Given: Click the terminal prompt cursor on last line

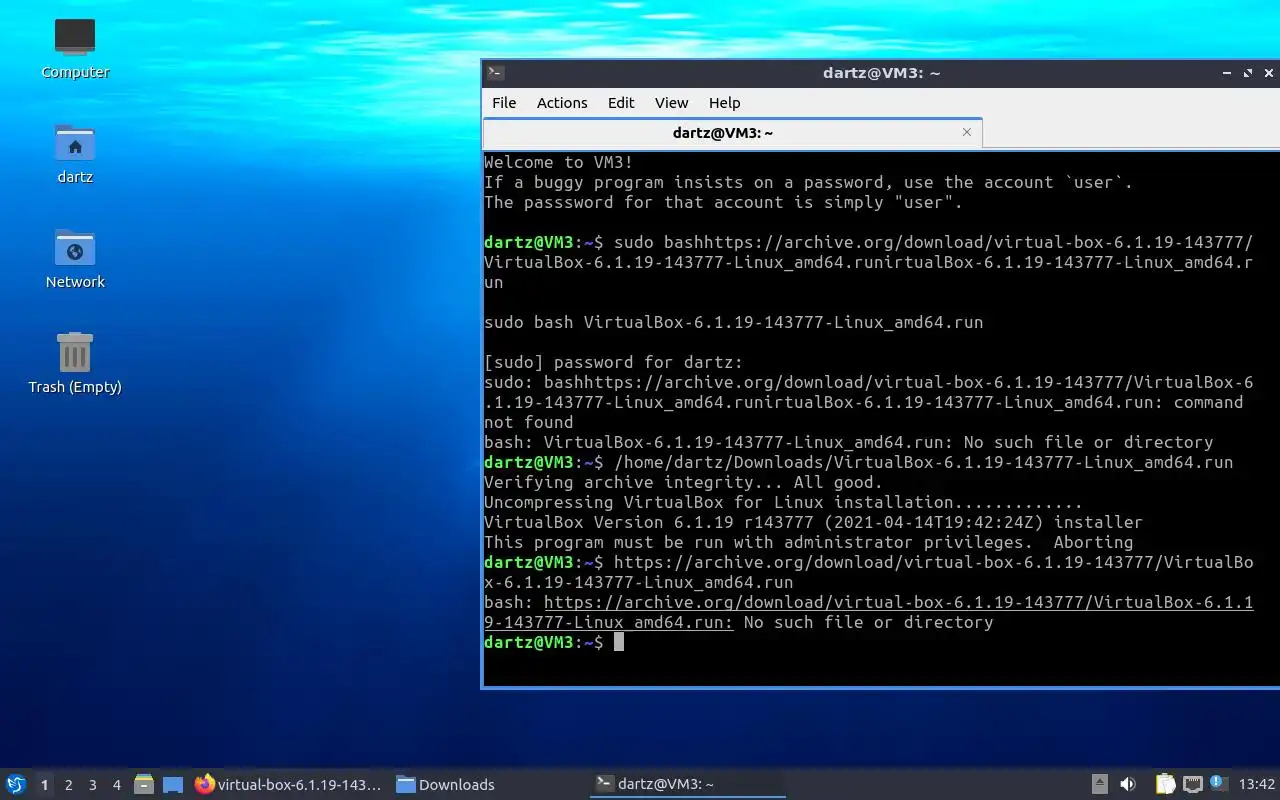Looking at the screenshot, I should [x=619, y=642].
